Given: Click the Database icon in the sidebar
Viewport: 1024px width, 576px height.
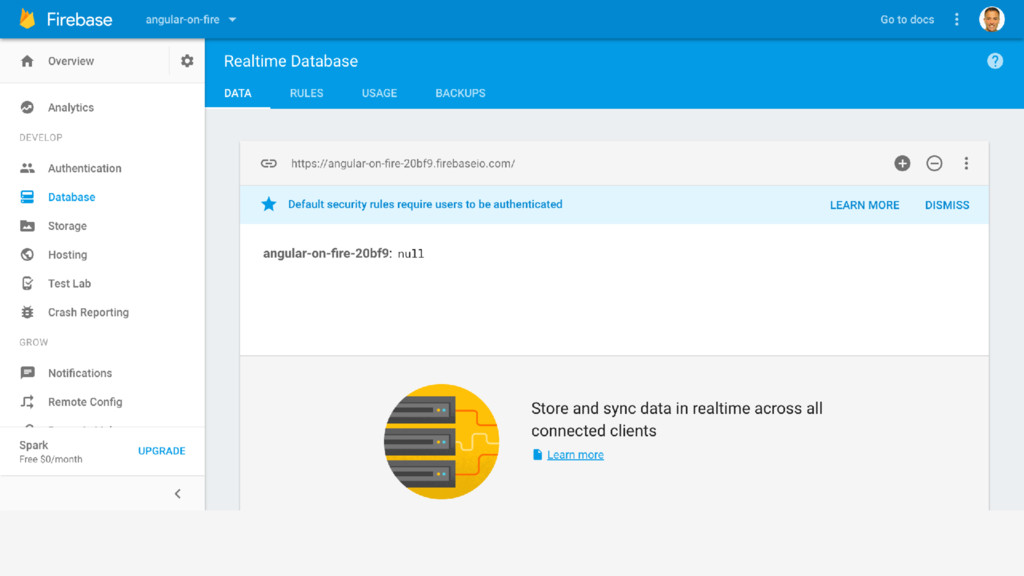Looking at the screenshot, I should coord(27,197).
